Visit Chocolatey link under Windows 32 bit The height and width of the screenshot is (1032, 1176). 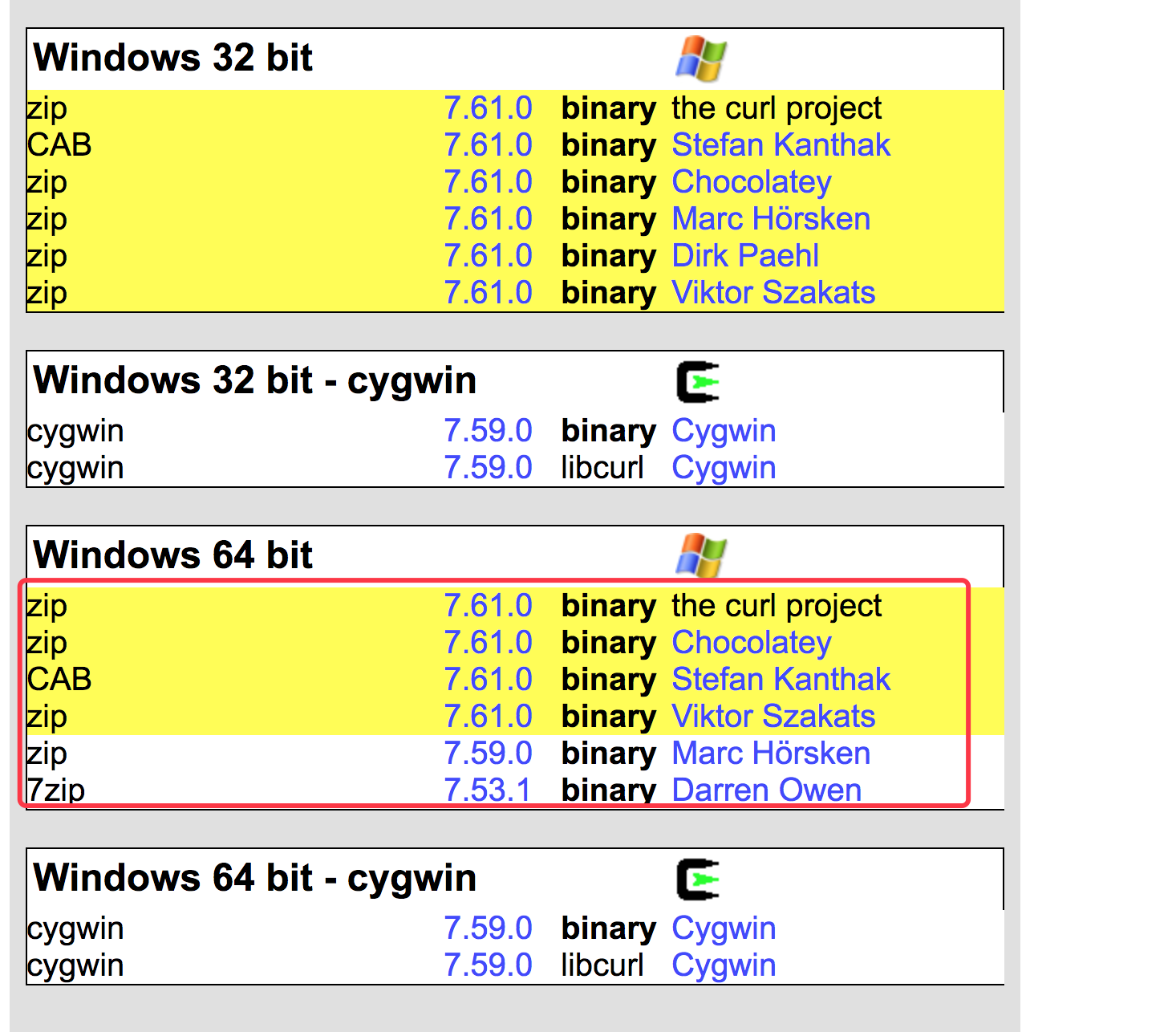click(x=752, y=182)
